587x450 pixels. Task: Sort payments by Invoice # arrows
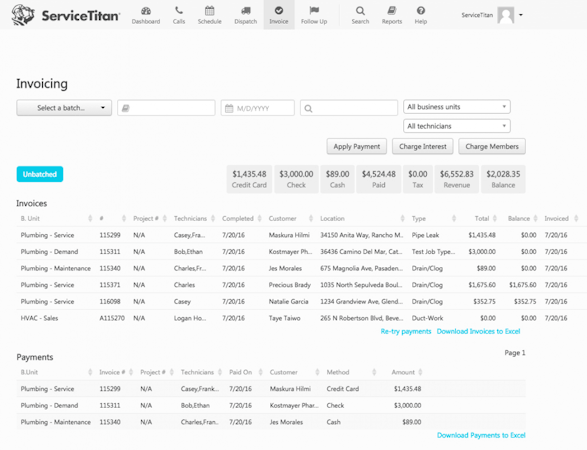(131, 372)
